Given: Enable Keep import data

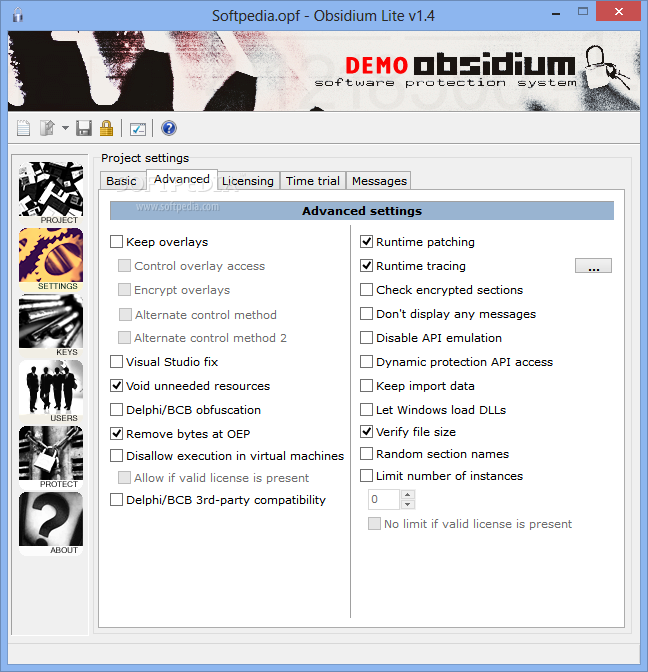Looking at the screenshot, I should (x=366, y=386).
